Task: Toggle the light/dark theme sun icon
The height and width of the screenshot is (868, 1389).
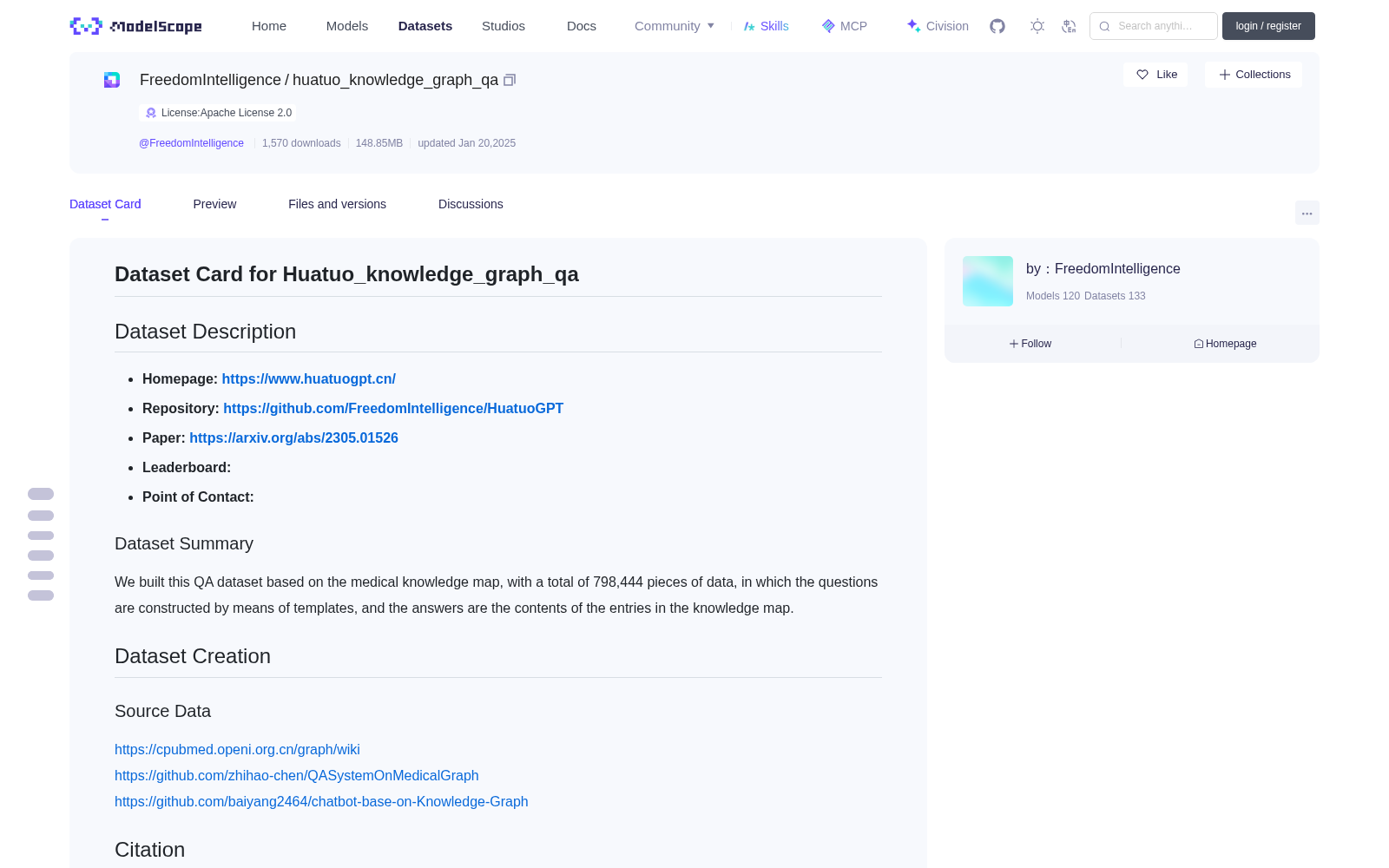Action: [x=1037, y=26]
